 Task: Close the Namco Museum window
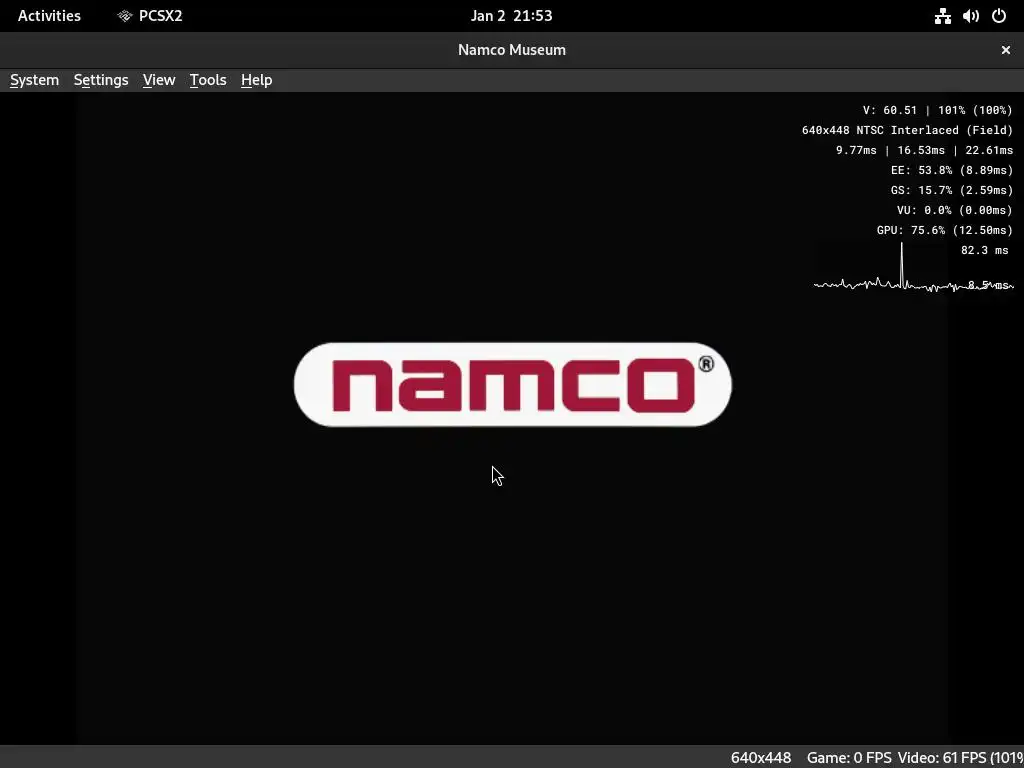[x=1006, y=50]
